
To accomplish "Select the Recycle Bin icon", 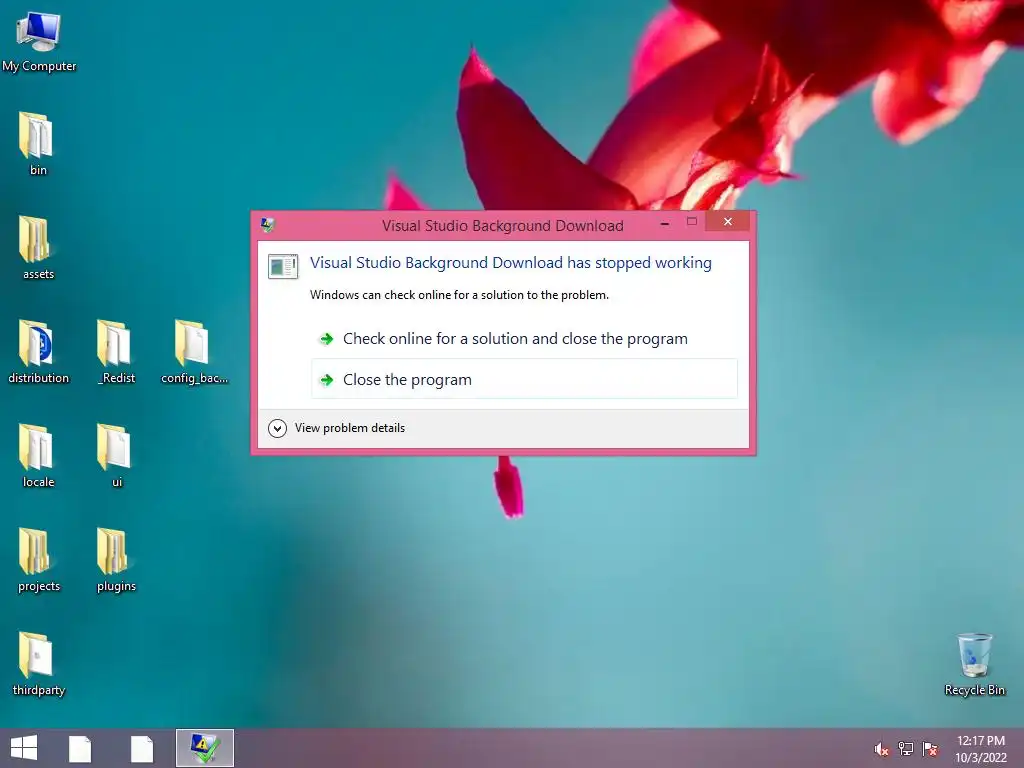I will (x=974, y=664).
